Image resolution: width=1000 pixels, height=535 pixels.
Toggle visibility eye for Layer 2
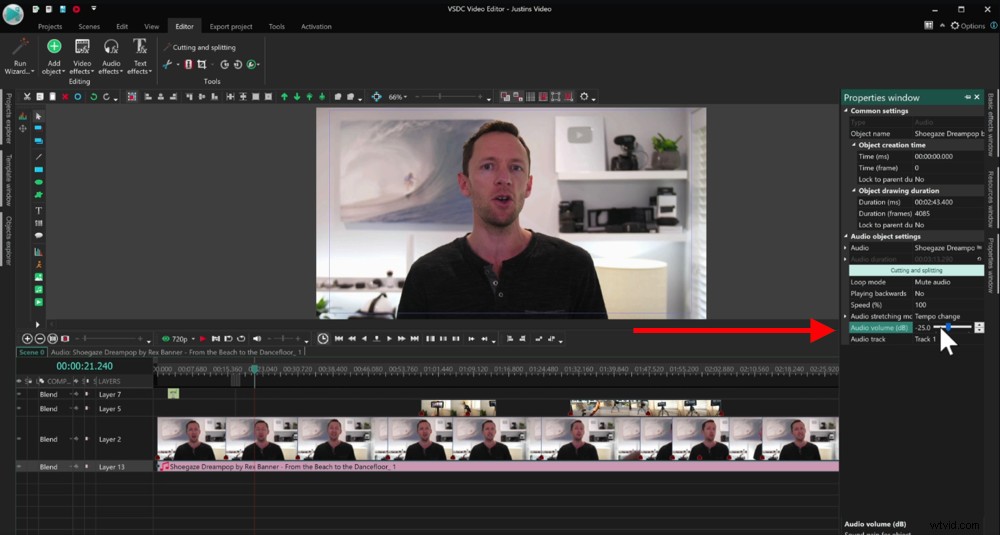[x=19, y=439]
